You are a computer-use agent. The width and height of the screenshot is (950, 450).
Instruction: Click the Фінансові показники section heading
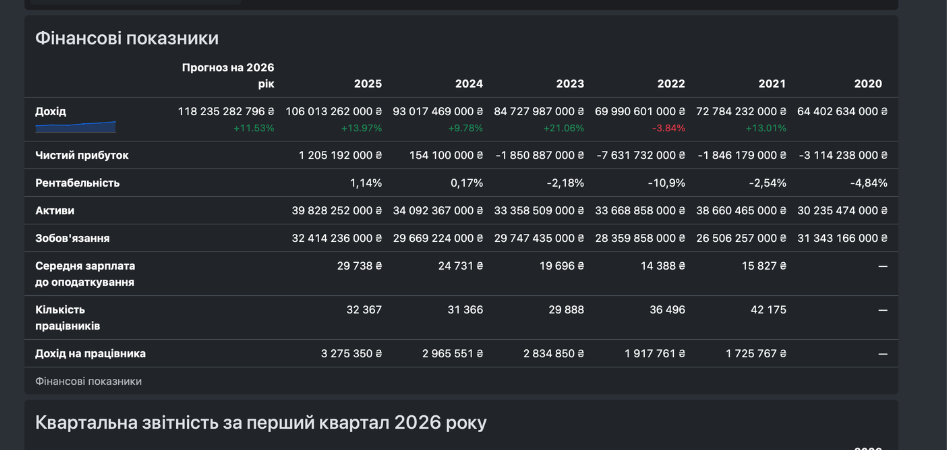(127, 38)
